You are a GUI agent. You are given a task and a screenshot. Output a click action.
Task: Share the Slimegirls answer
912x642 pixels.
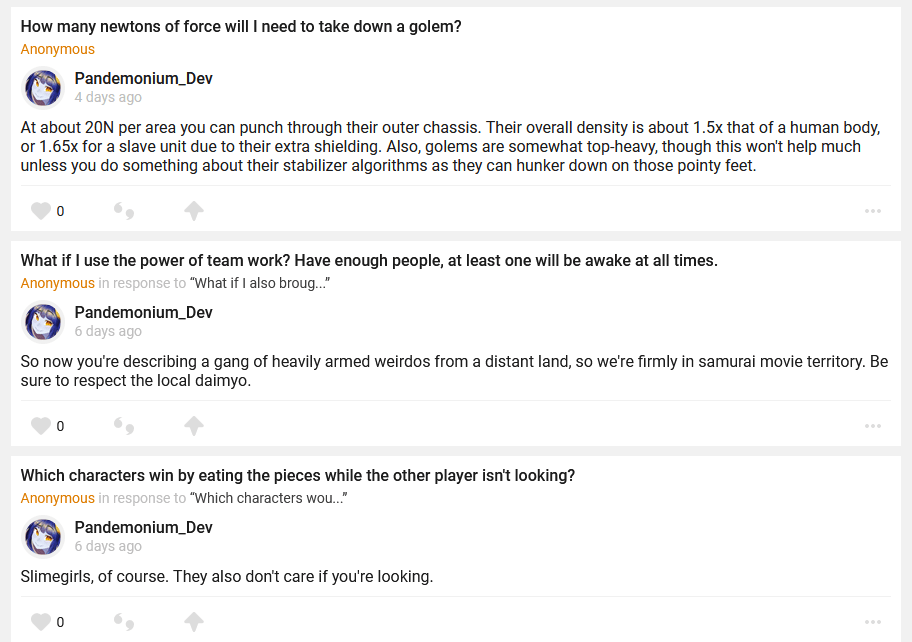tap(194, 622)
